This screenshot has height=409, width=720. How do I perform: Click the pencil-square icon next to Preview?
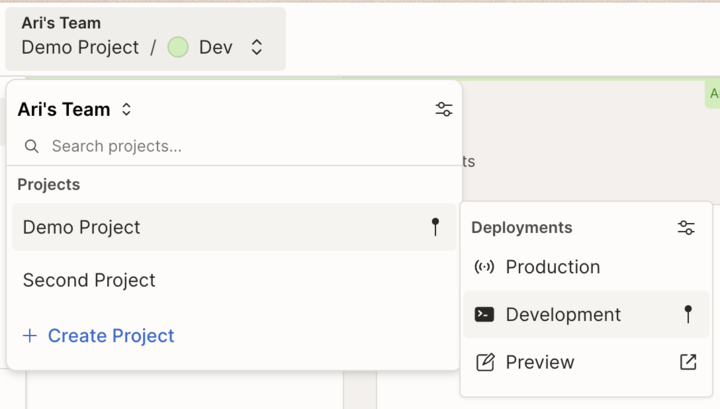click(485, 362)
